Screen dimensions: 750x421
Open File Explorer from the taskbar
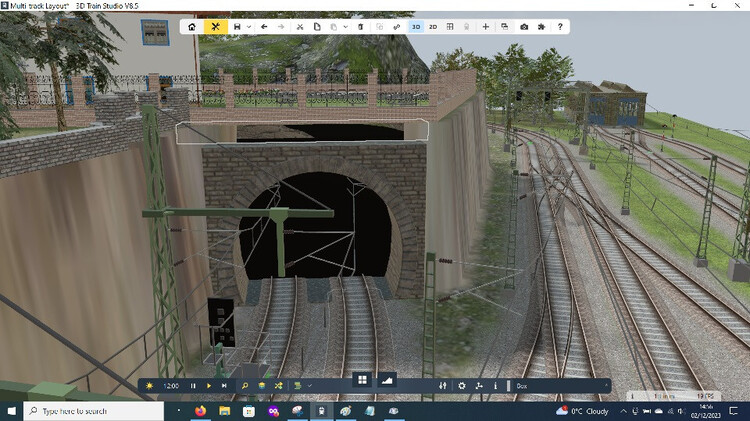pyautogui.click(x=224, y=411)
